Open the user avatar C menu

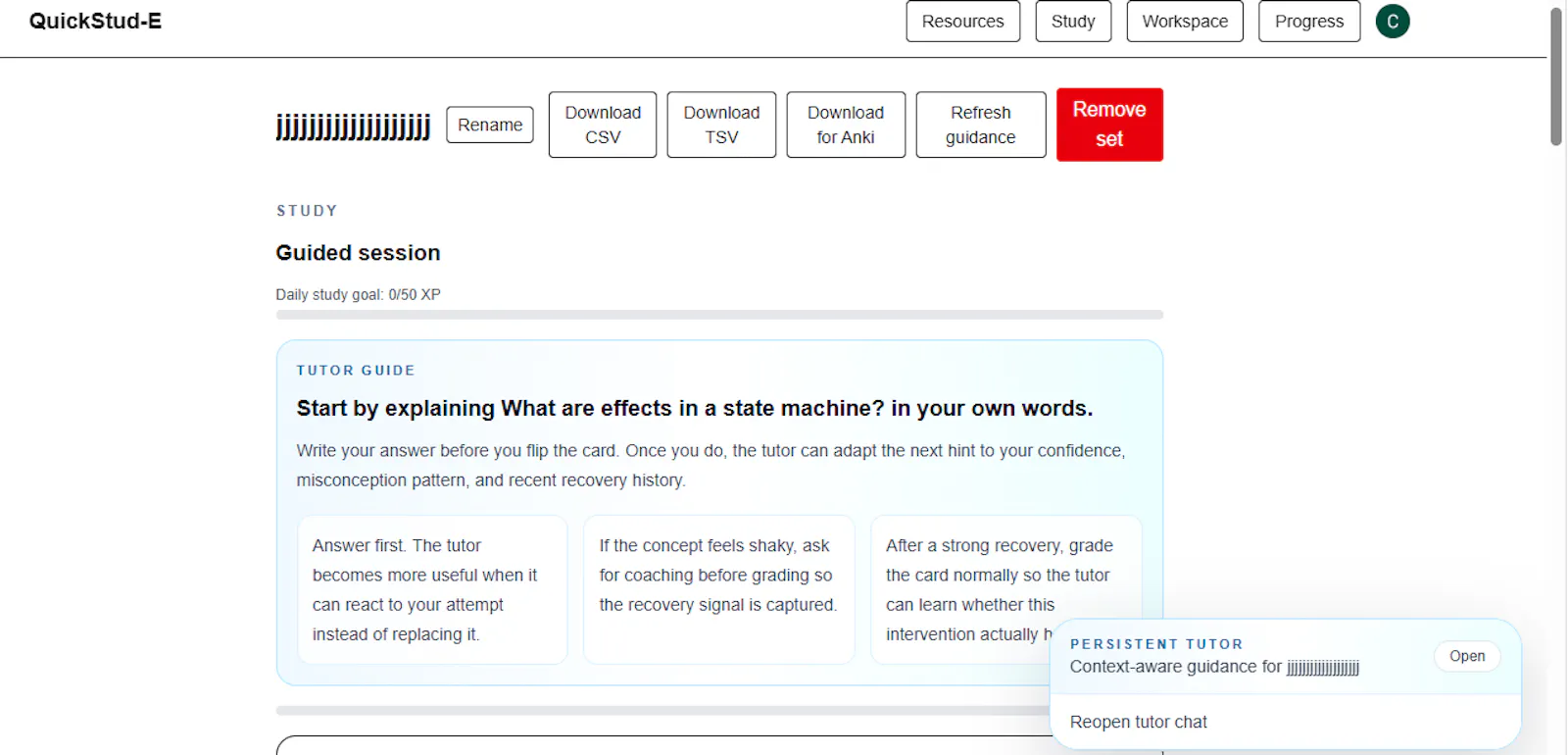click(1393, 22)
